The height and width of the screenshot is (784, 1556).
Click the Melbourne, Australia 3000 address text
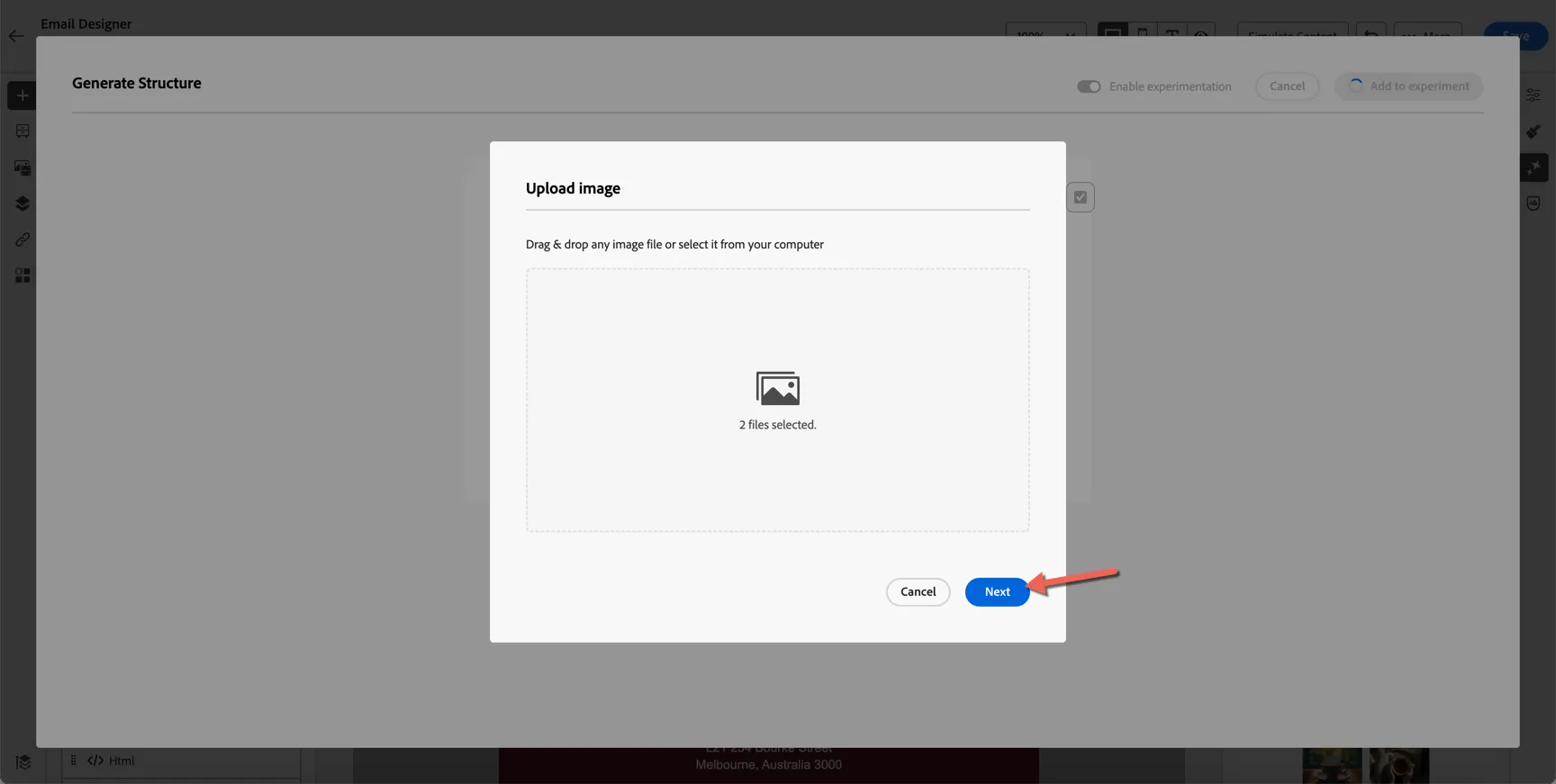click(768, 765)
